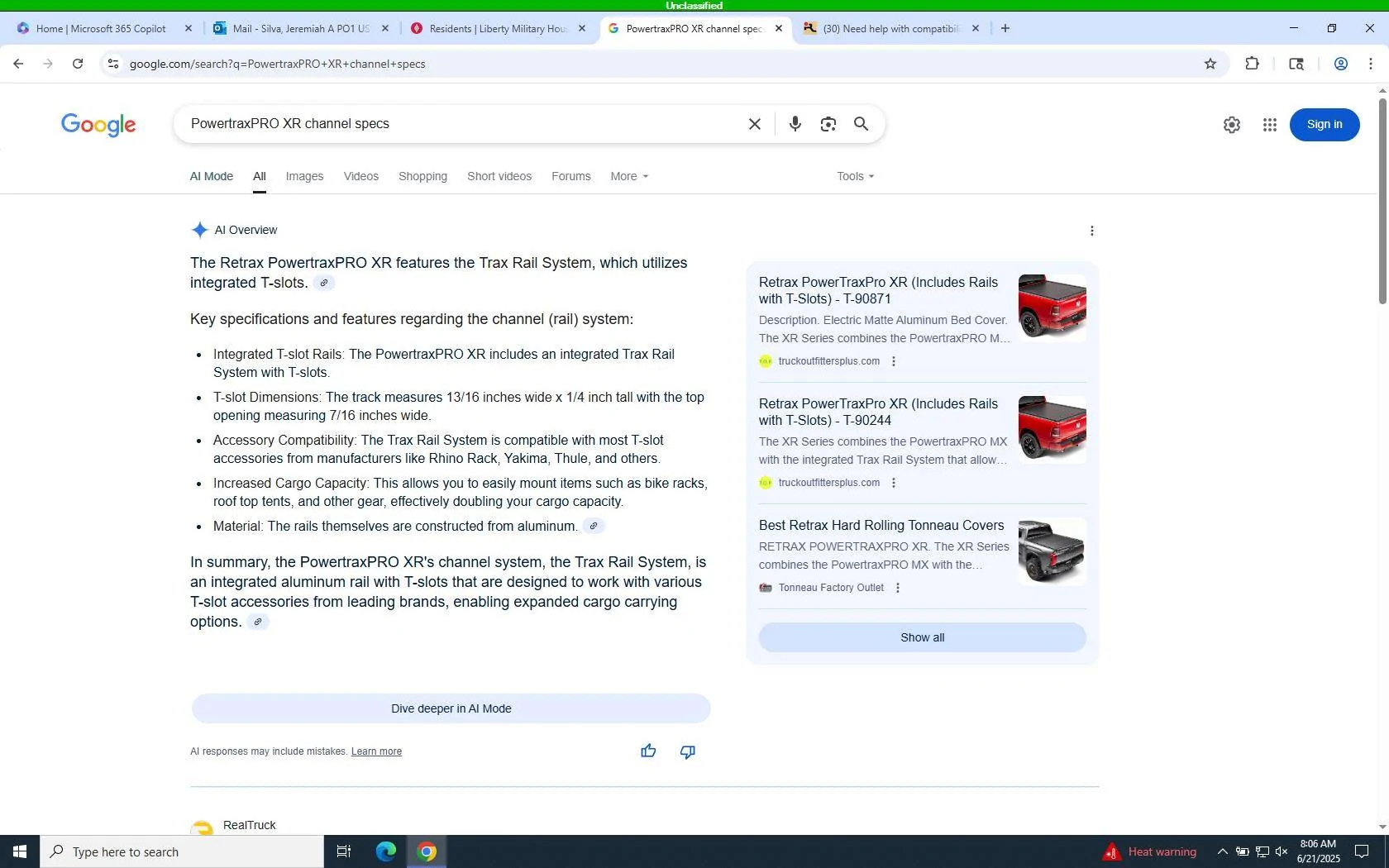The image size is (1389, 868).
Task: Expand the More search filters dropdown
Action: point(629,176)
